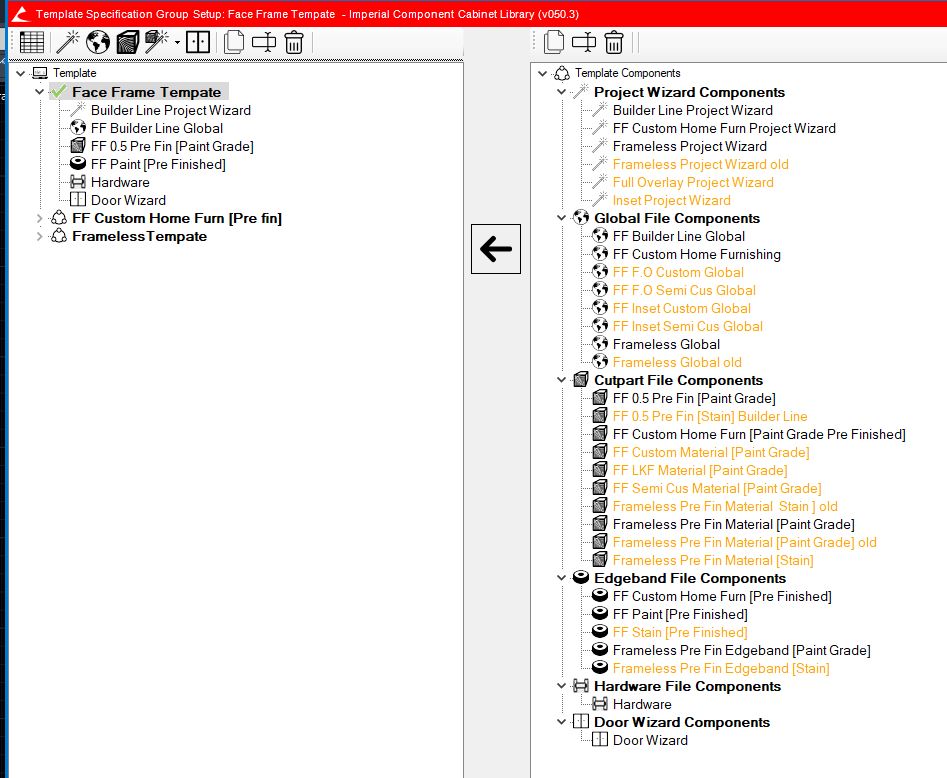This screenshot has width=947, height=778.
Task: Click the door wizard toolbar icon
Action: 197,42
